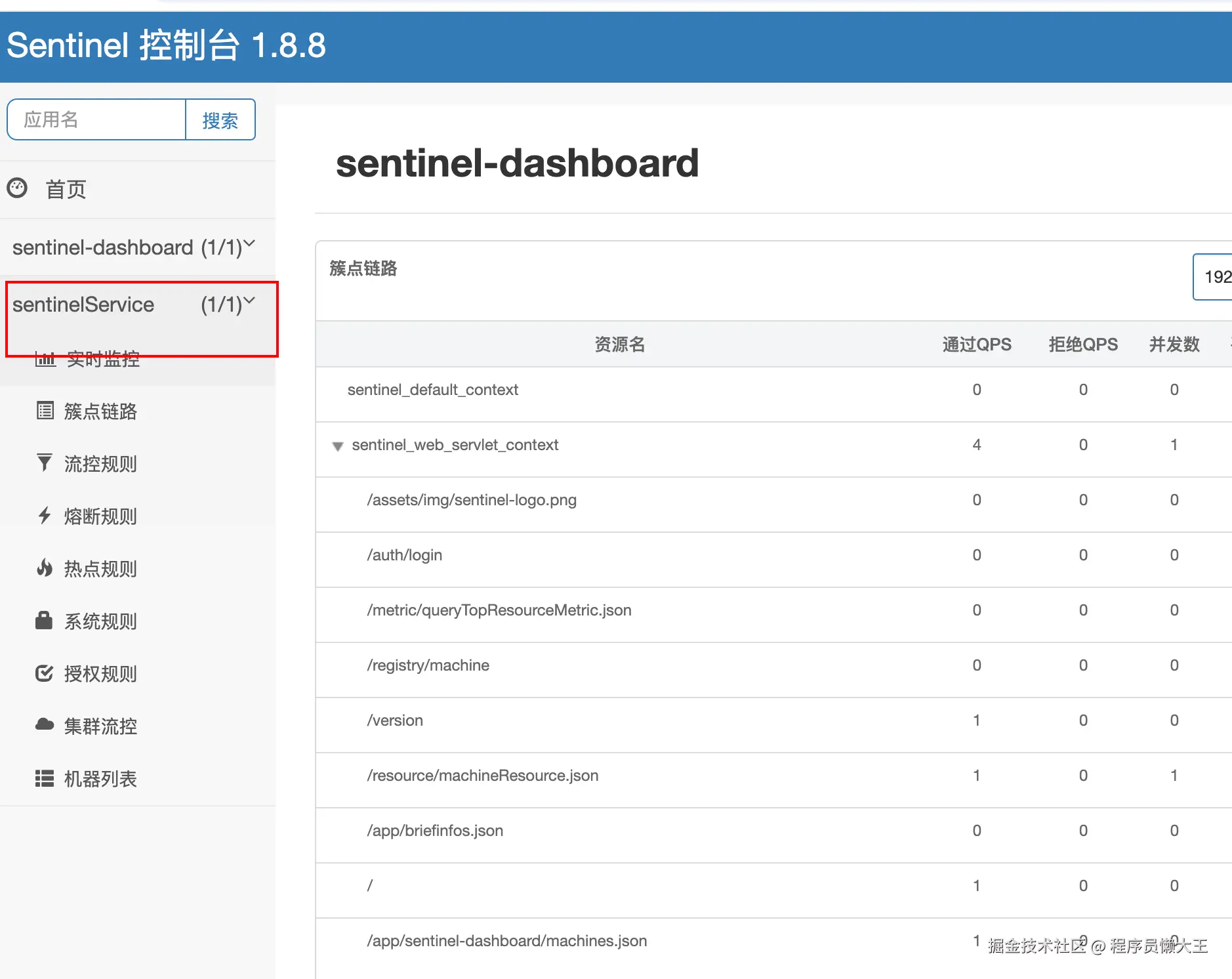Image resolution: width=1232 pixels, height=979 pixels.
Task: Open 授权规则 authorization rules
Action: 100,674
